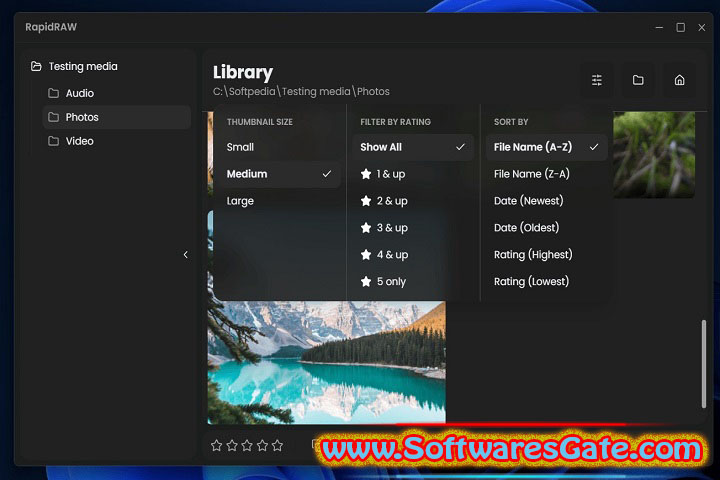This screenshot has height=480, width=720.
Task: Click the Video folder icon
Action: (x=54, y=141)
